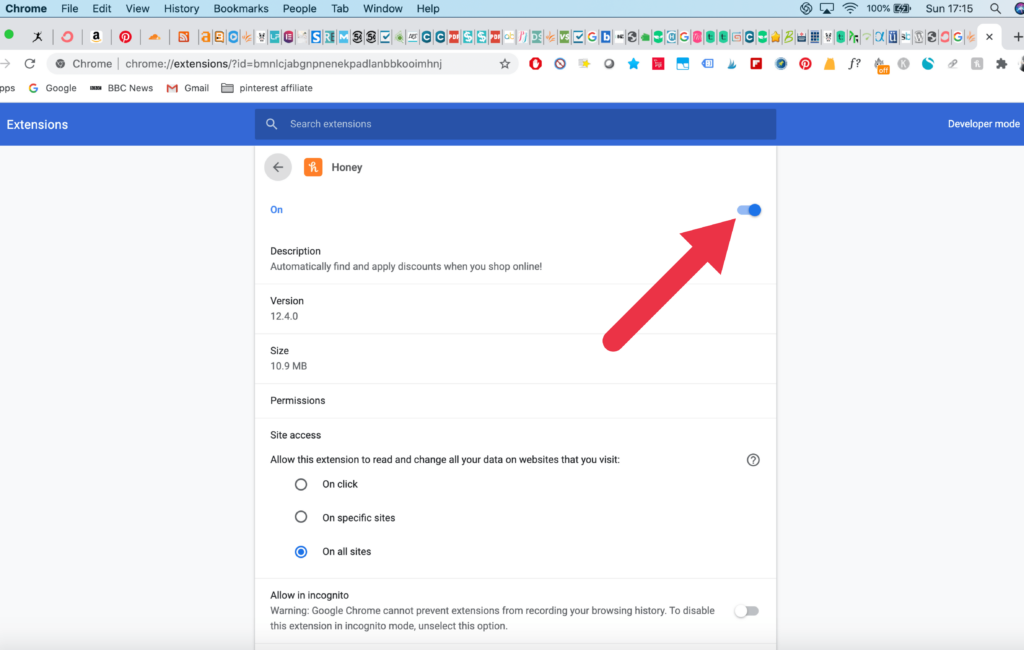Click the Extensions page title
Viewport: 1024px width, 650px height.
(x=37, y=125)
